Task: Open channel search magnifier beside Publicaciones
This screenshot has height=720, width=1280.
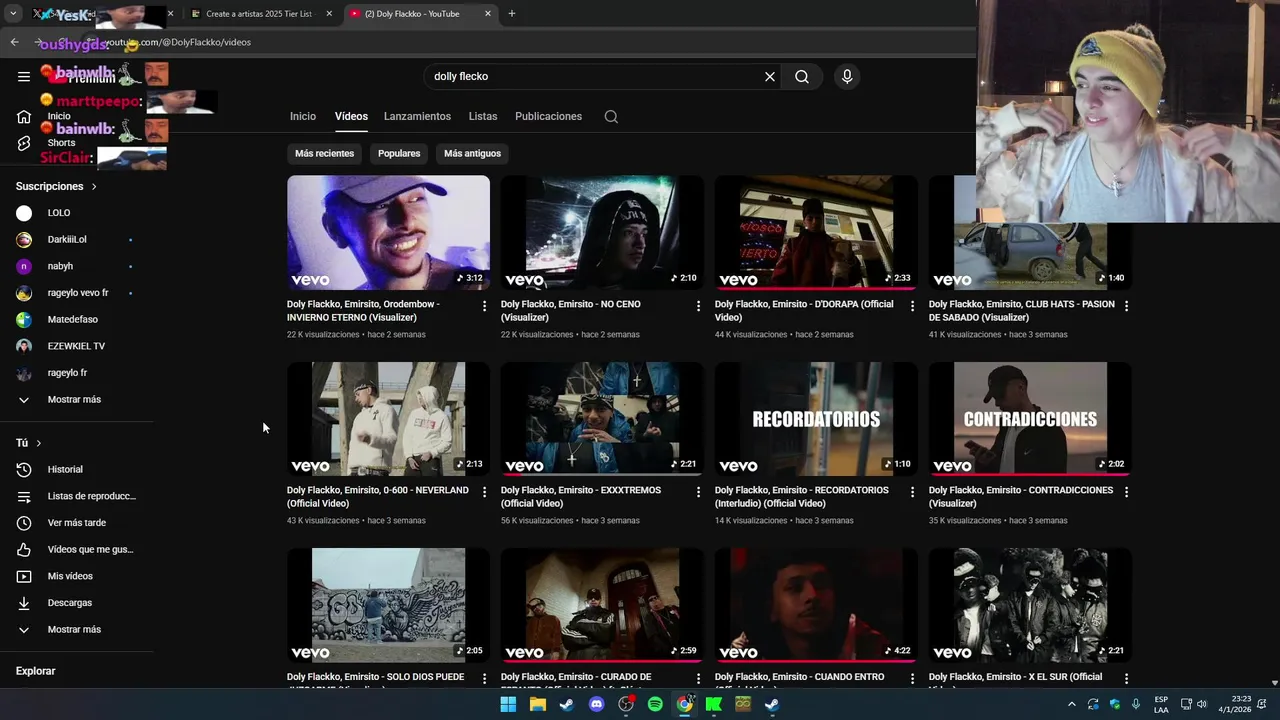Action: point(611,116)
